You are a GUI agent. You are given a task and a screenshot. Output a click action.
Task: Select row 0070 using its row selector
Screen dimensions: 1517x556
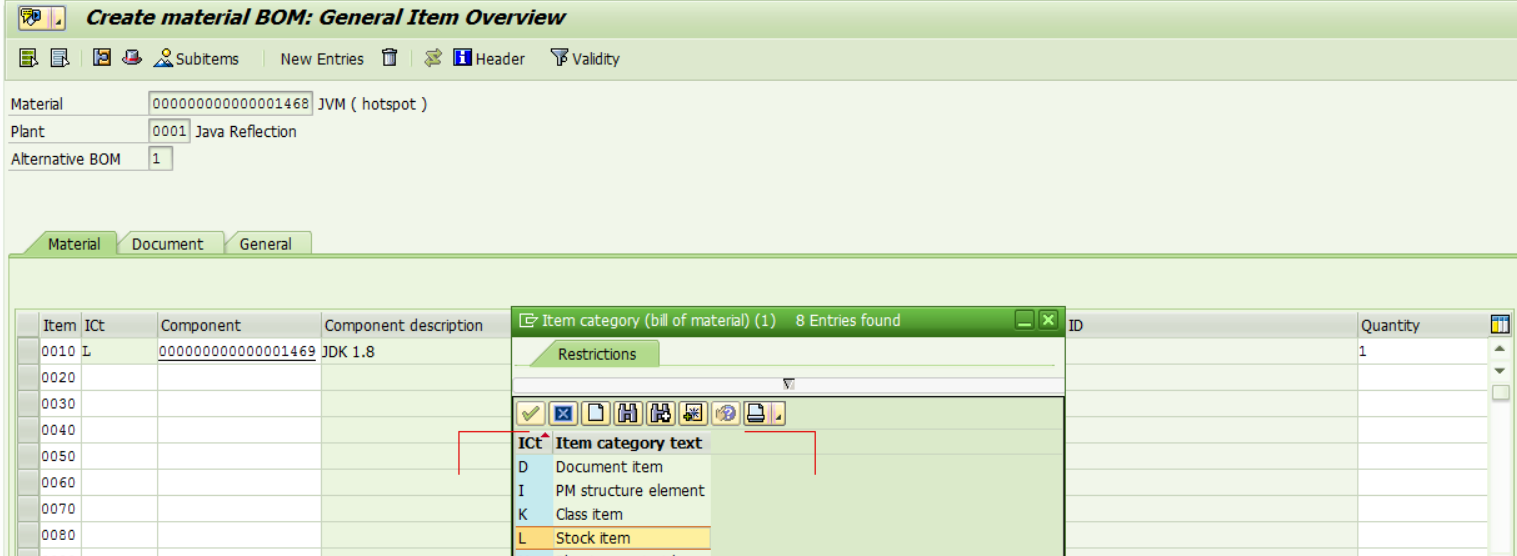(x=28, y=507)
